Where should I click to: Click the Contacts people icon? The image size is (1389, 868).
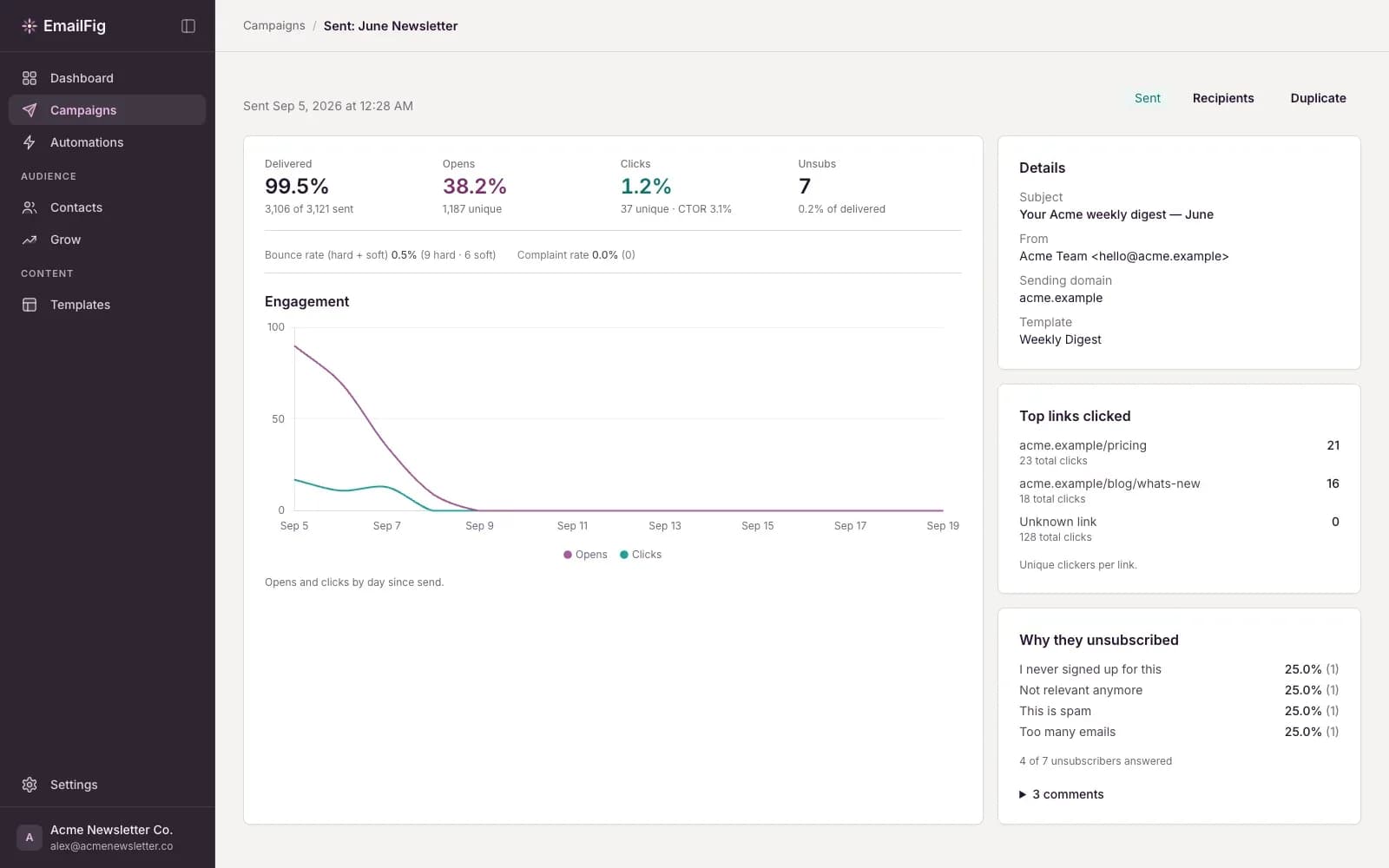click(x=30, y=207)
